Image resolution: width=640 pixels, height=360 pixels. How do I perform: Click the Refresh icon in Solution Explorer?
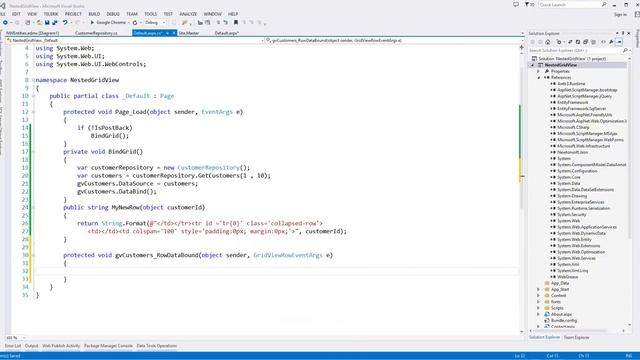(578, 42)
